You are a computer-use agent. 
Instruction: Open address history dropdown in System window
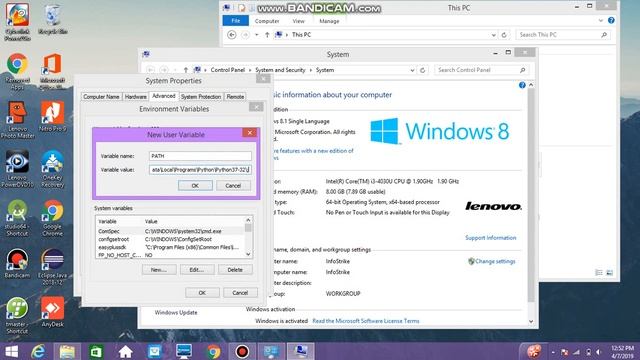pos(412,70)
